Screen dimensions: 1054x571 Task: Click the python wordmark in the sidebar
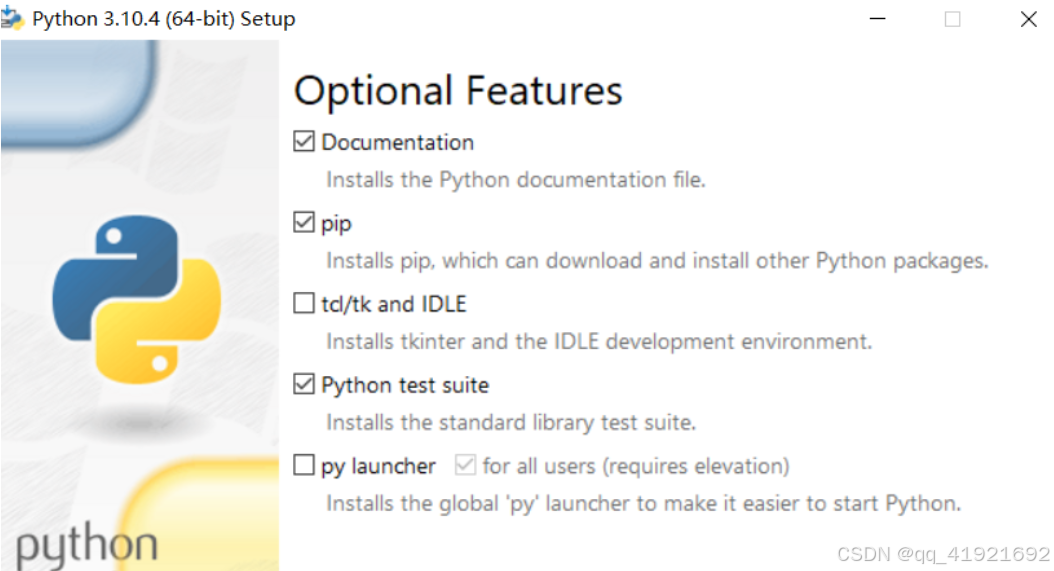click(86, 547)
